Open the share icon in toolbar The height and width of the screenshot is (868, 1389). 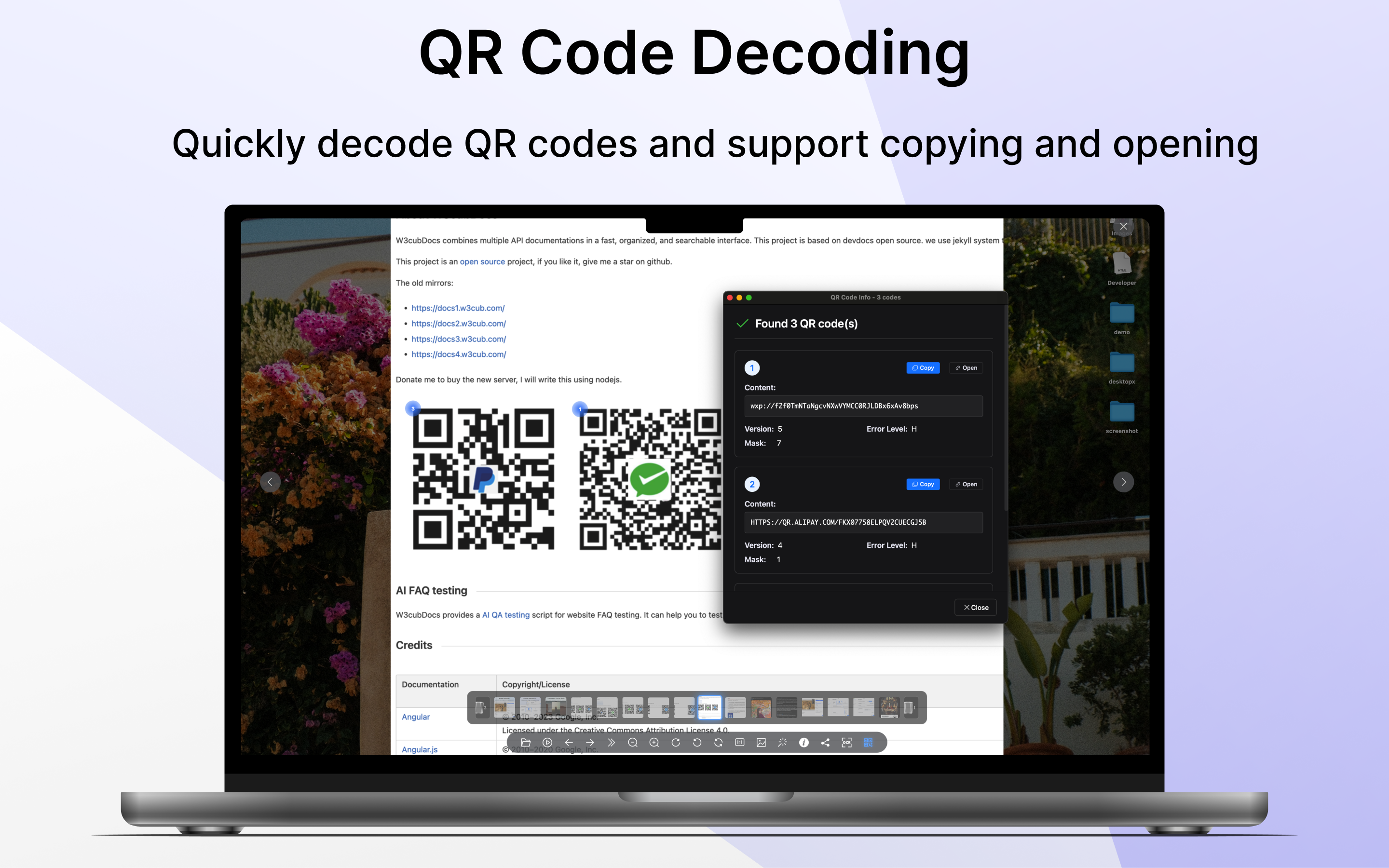(x=825, y=742)
